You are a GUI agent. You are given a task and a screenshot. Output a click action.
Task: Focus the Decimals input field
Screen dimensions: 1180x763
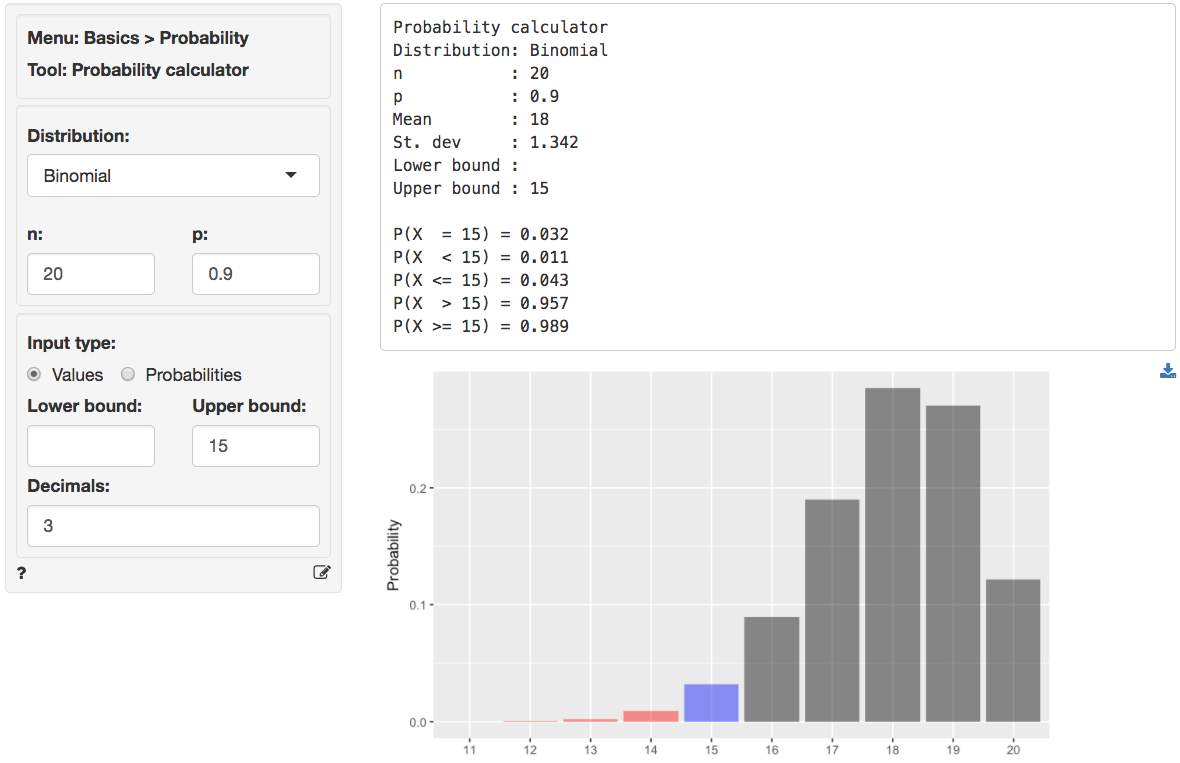click(173, 526)
